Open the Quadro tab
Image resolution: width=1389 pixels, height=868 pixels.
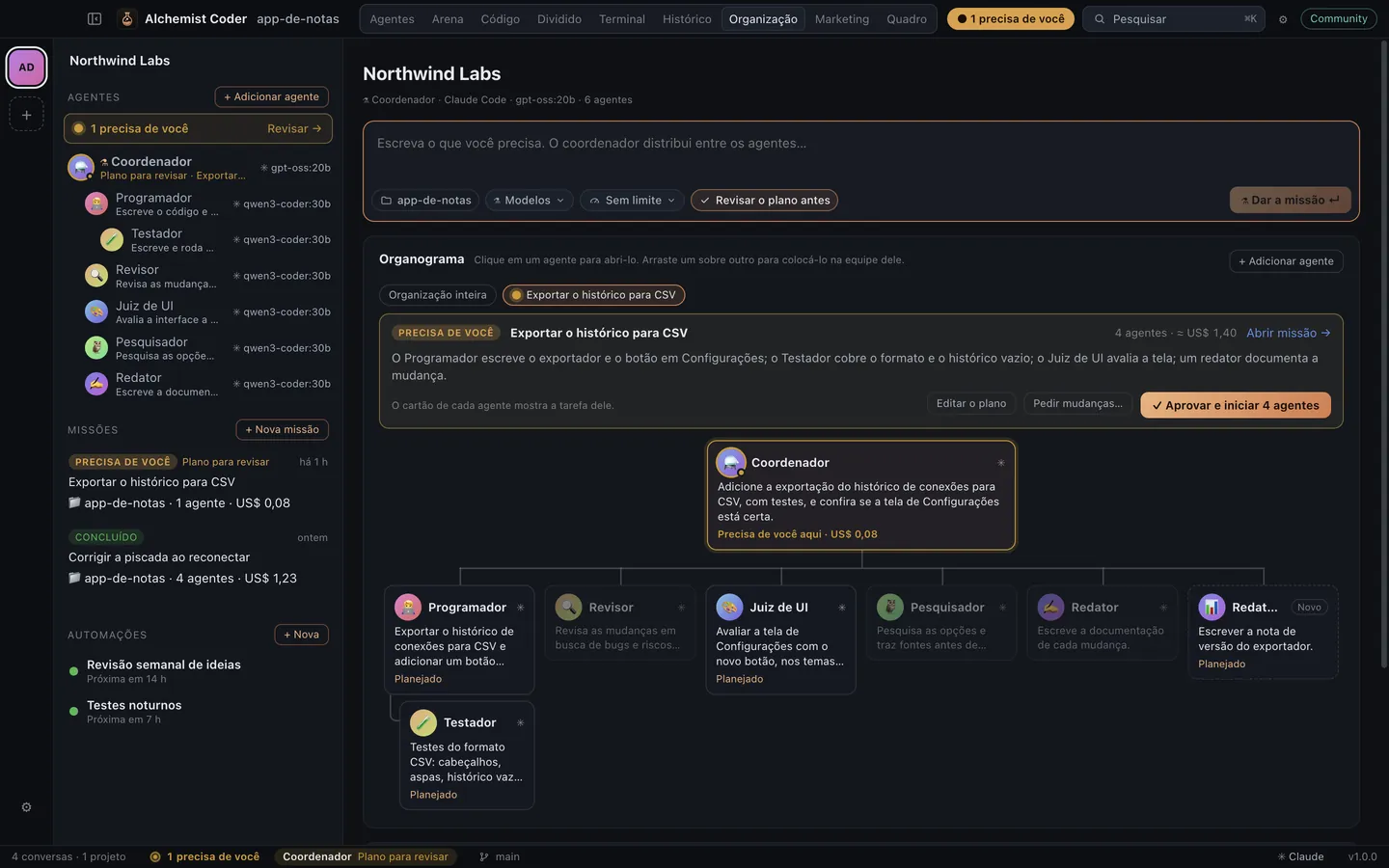[x=907, y=19]
